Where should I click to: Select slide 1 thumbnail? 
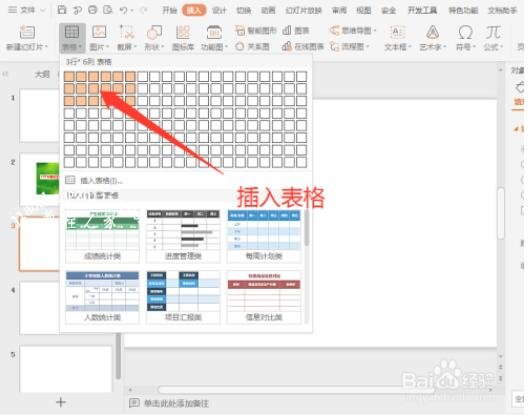[40, 115]
